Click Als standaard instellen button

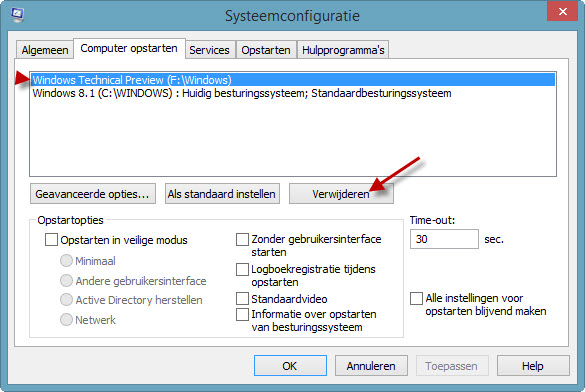[222, 194]
